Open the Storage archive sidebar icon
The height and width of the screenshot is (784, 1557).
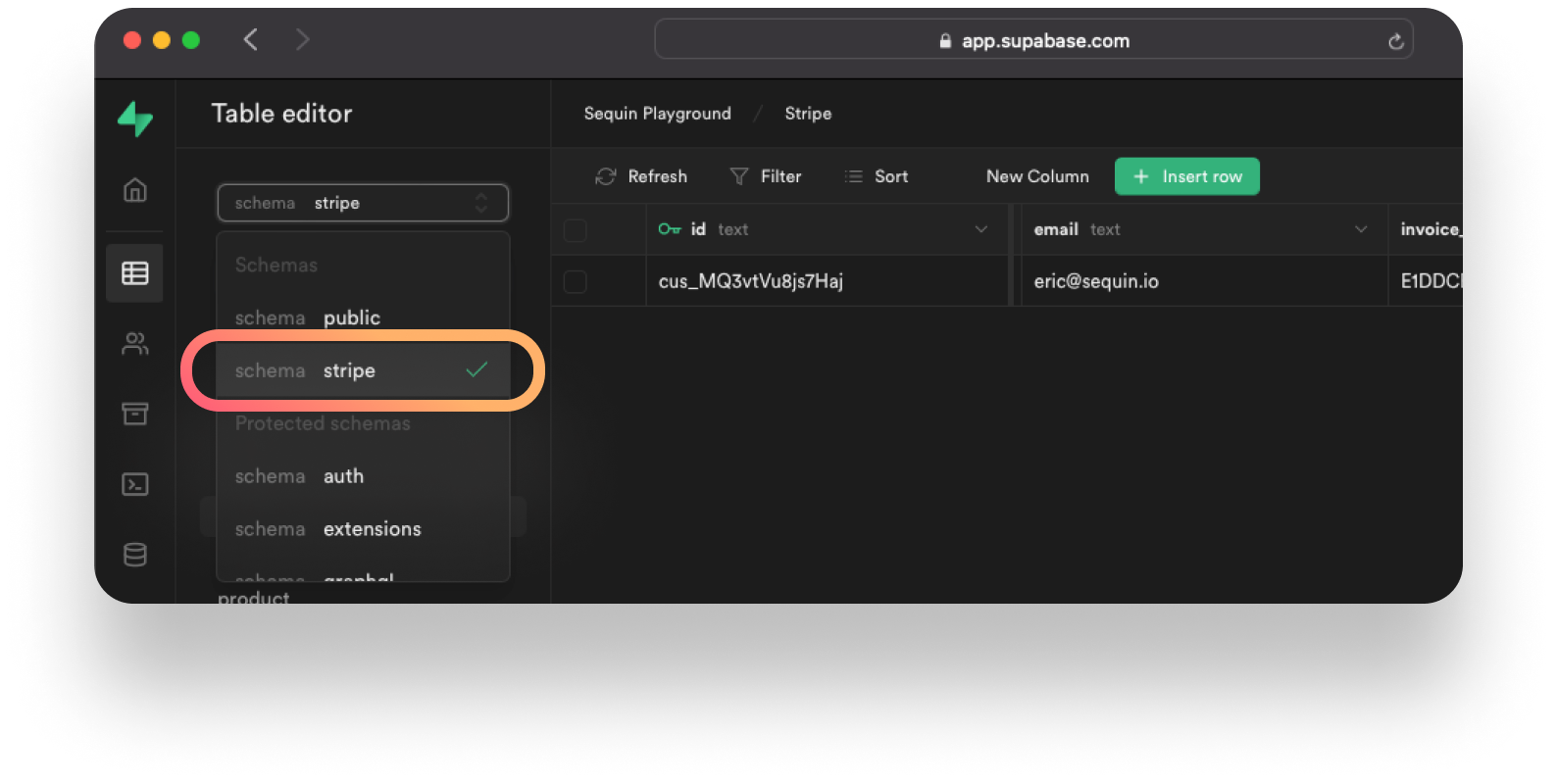tap(135, 414)
